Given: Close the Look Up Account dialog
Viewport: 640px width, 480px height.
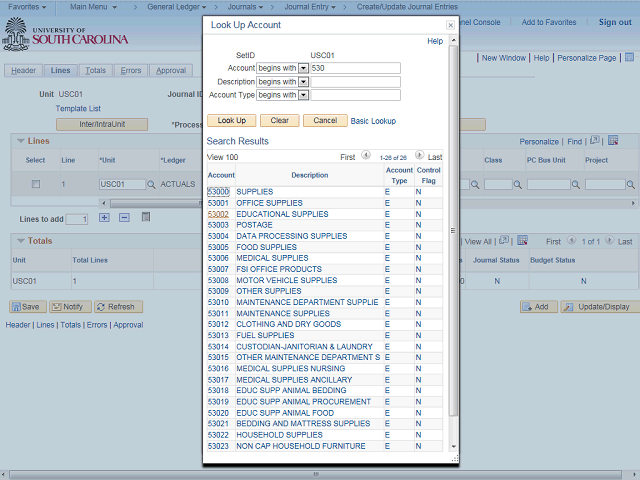Looking at the screenshot, I should (x=450, y=24).
